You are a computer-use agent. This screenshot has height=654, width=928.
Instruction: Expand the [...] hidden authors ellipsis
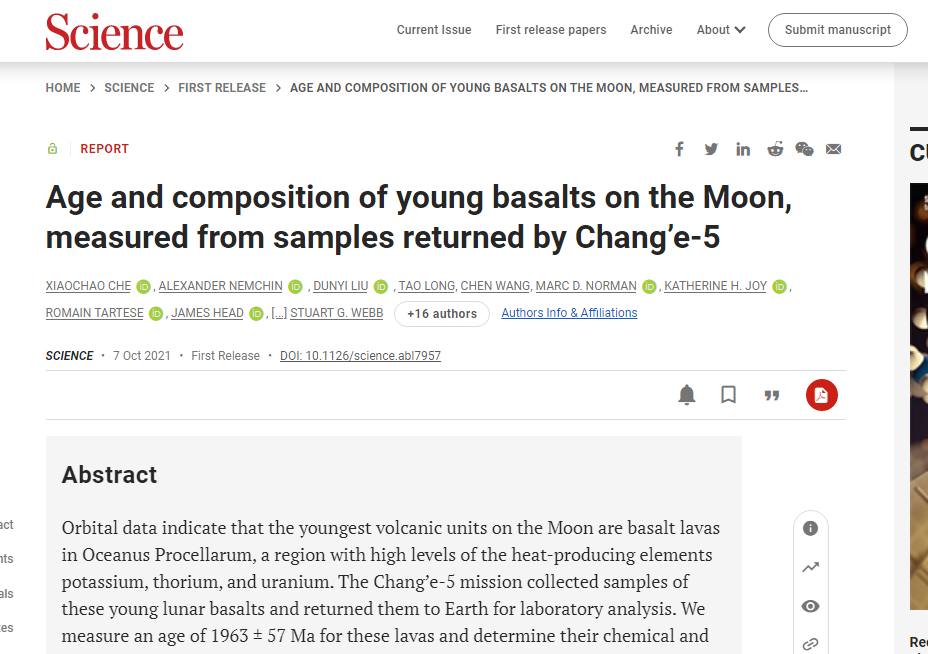279,312
